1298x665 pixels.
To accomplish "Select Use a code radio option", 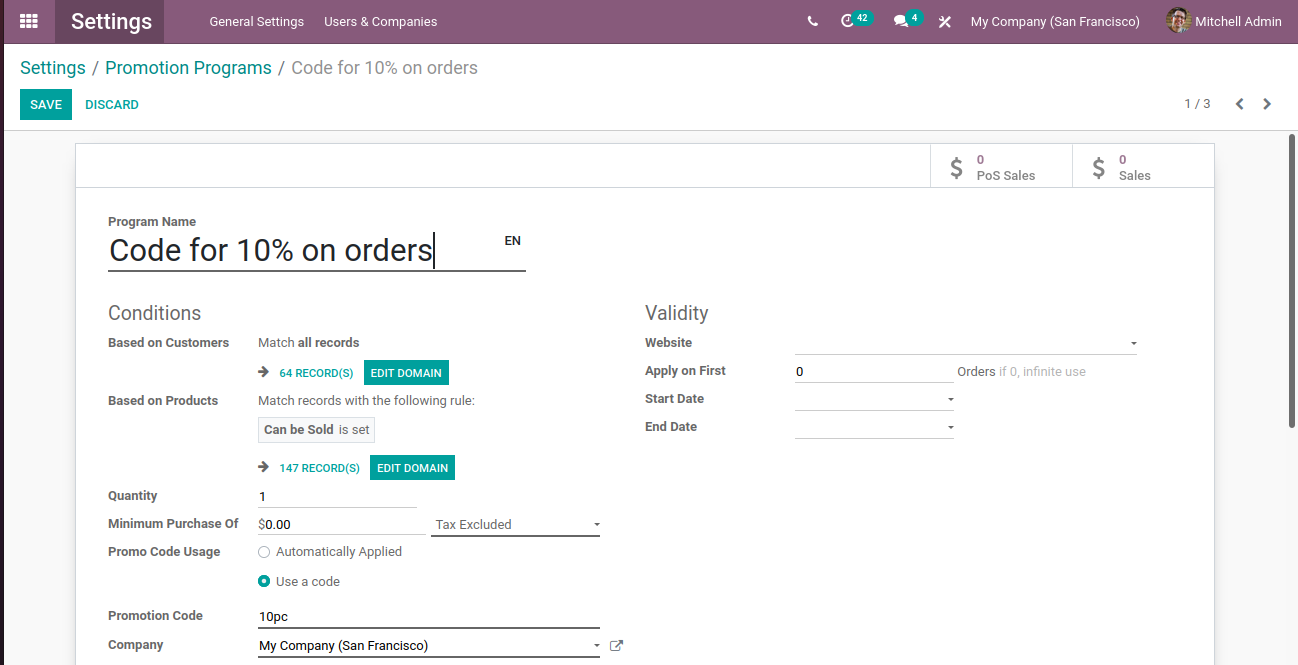I will point(264,581).
